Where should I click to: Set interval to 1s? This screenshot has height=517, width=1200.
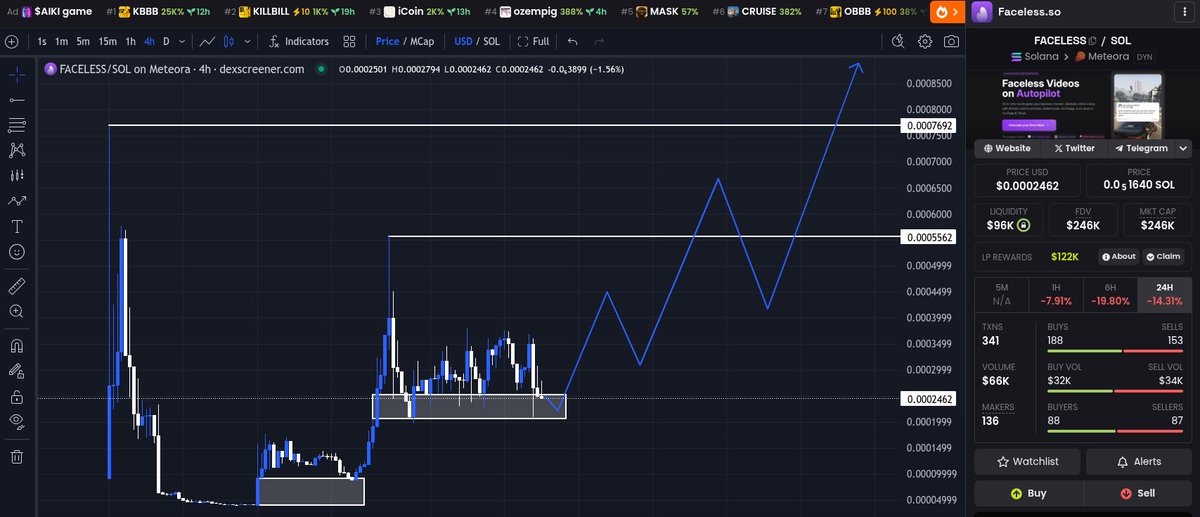[42, 41]
